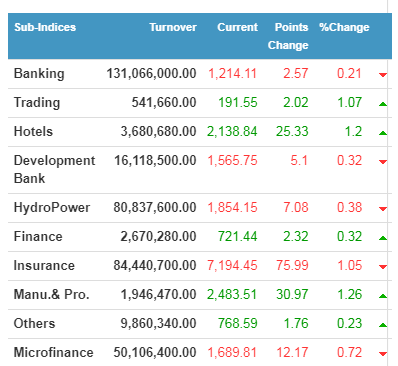Click Hotels points change 25.33
Screen dimensions: 398x366
292,132
